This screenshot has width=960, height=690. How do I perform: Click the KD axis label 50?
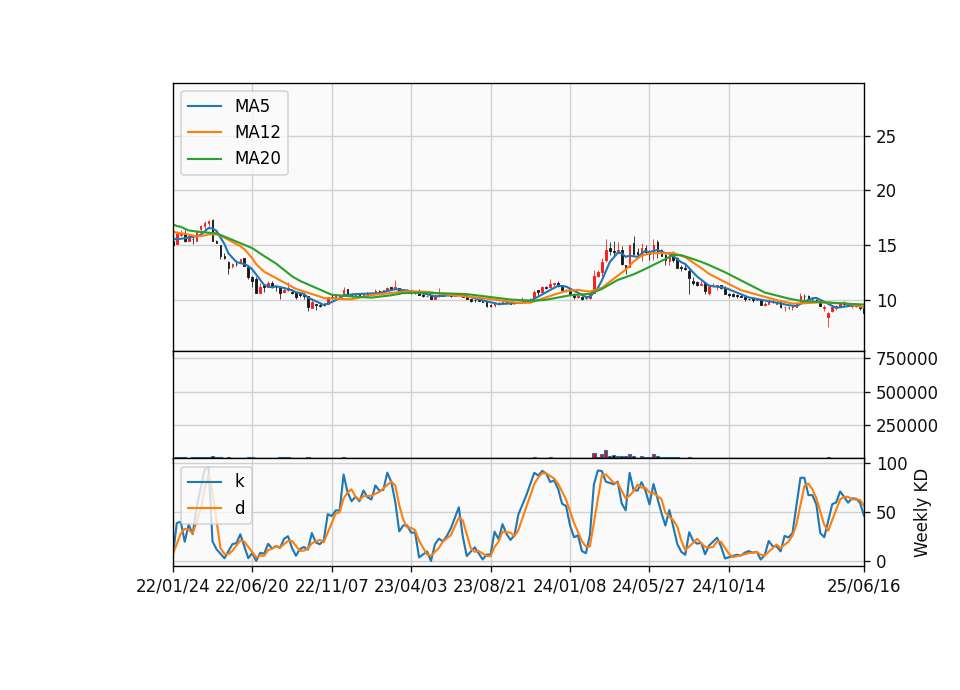point(886,512)
